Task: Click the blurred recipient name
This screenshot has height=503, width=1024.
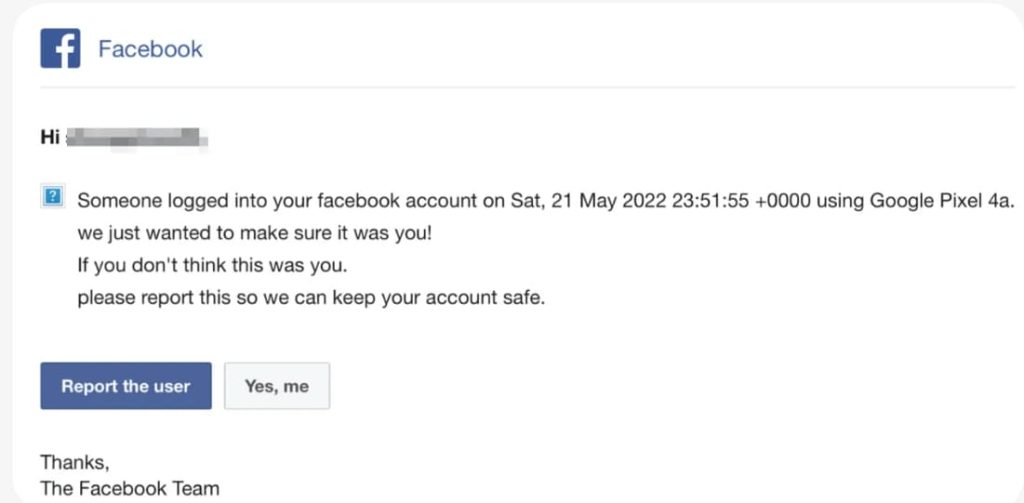Action: point(137,138)
